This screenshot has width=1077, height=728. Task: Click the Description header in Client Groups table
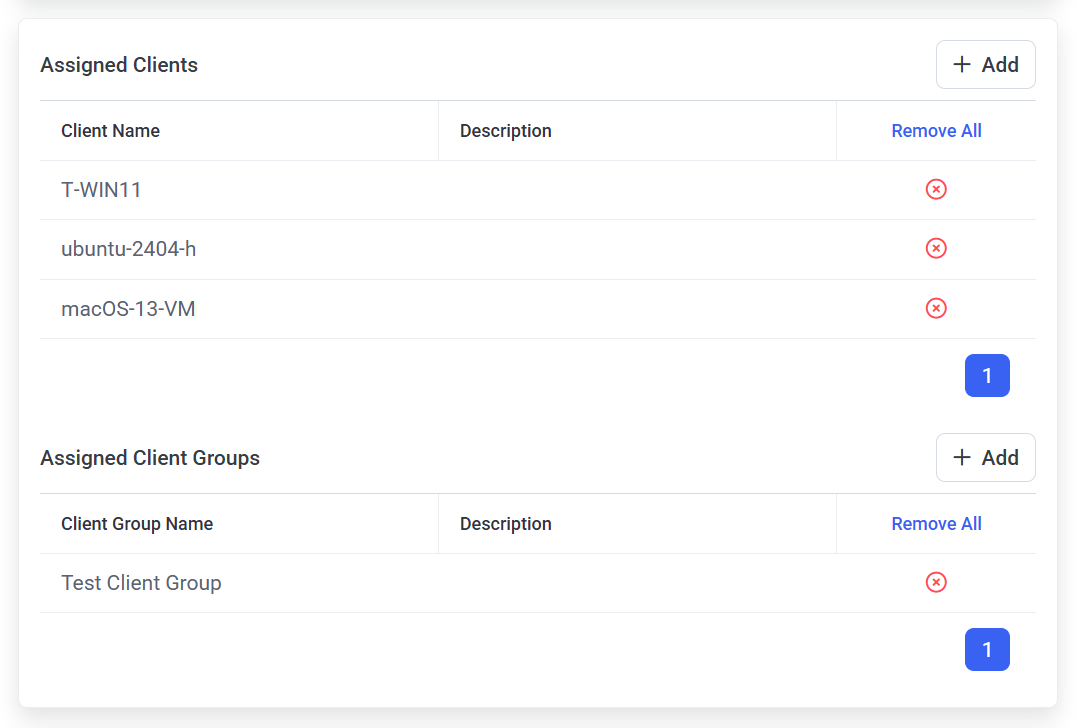pos(505,524)
